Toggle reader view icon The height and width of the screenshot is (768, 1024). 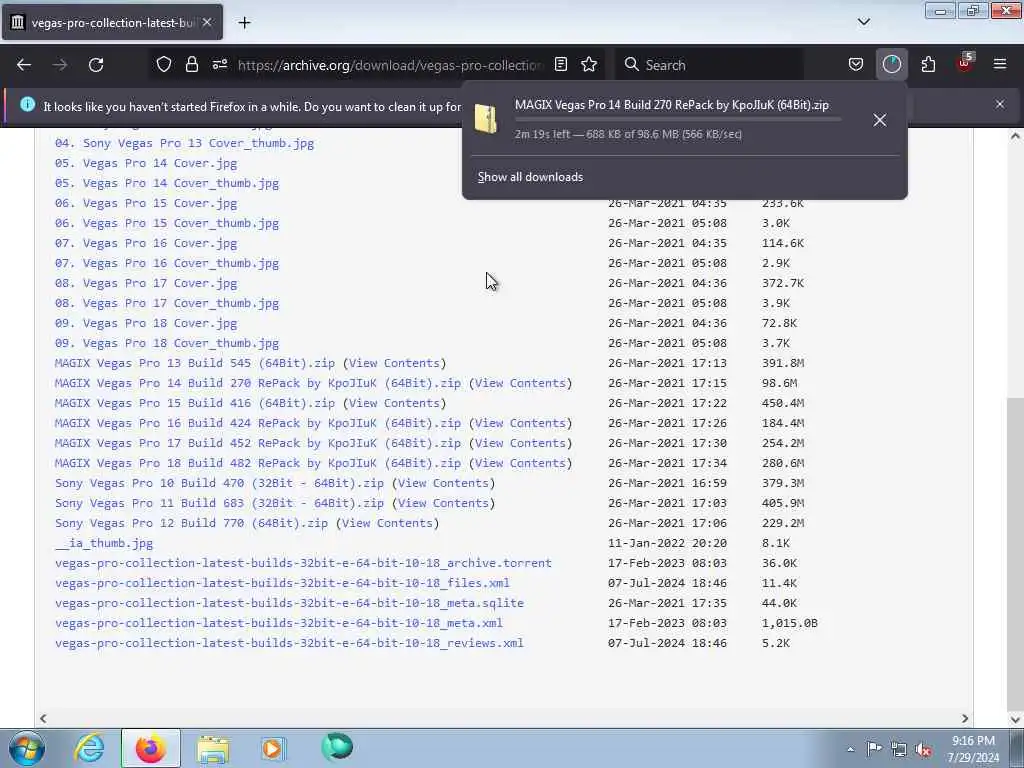(560, 65)
